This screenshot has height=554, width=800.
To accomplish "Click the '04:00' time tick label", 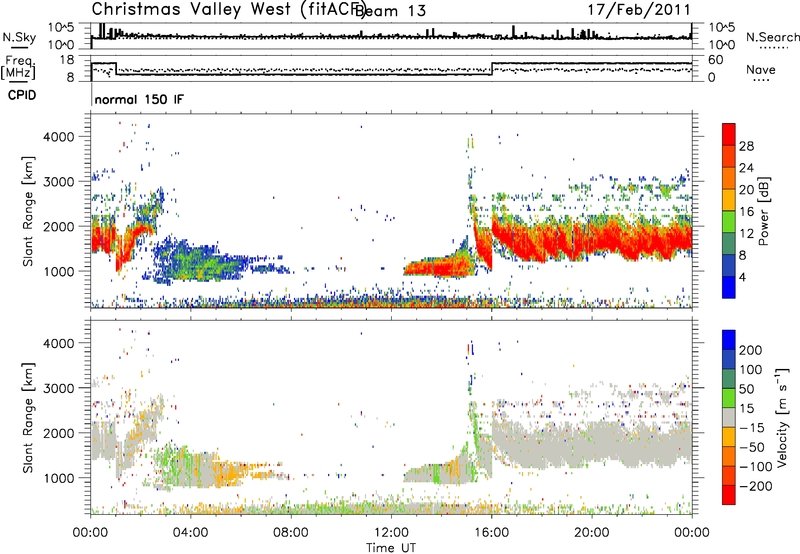I will [190, 533].
